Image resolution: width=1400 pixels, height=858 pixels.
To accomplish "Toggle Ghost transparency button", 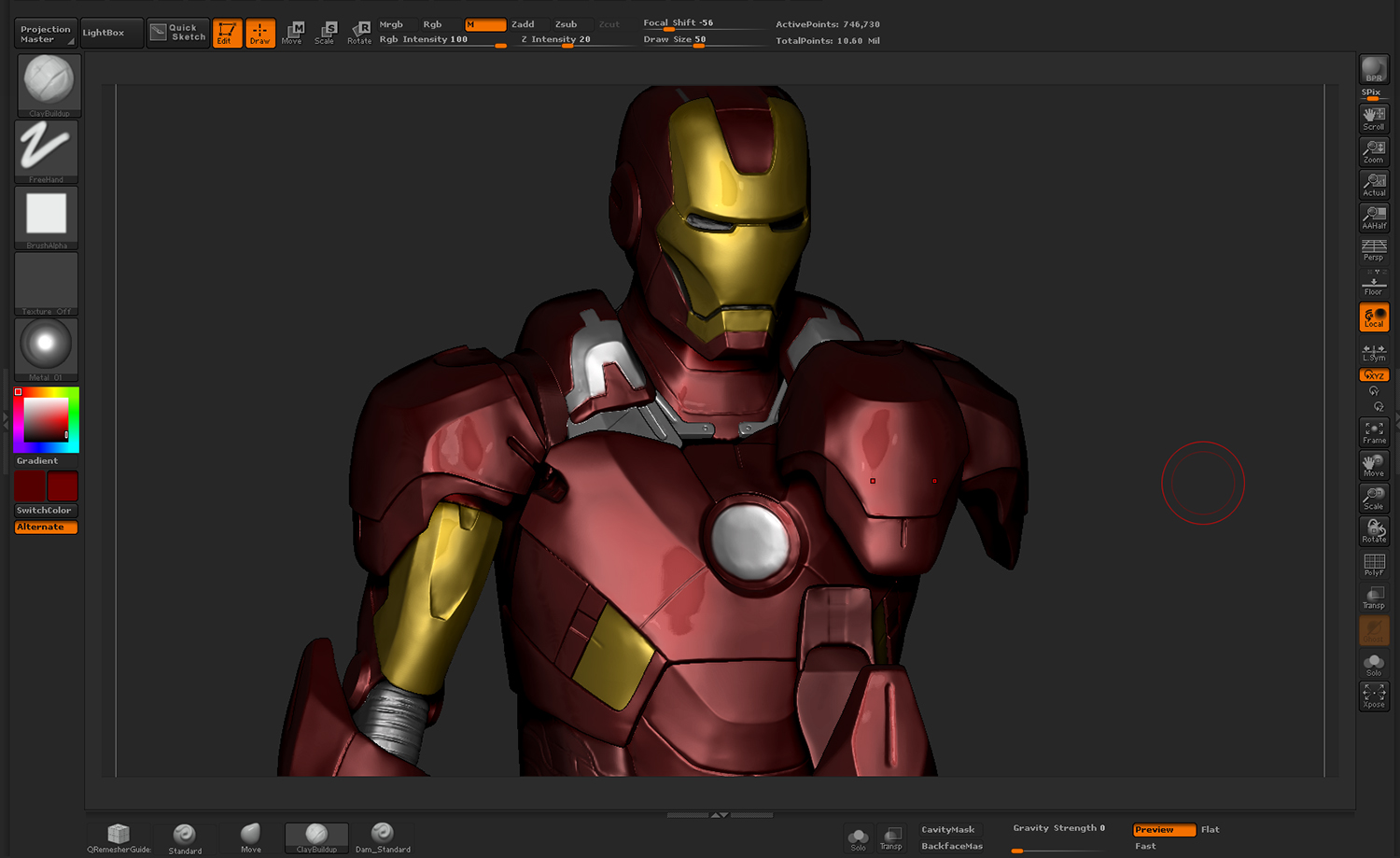I will [x=1374, y=630].
